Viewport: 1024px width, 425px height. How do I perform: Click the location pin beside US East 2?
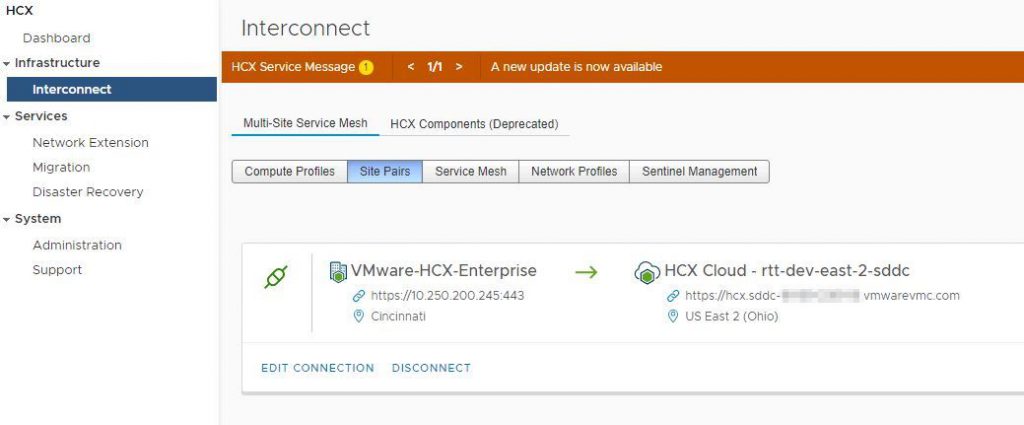pos(673,316)
